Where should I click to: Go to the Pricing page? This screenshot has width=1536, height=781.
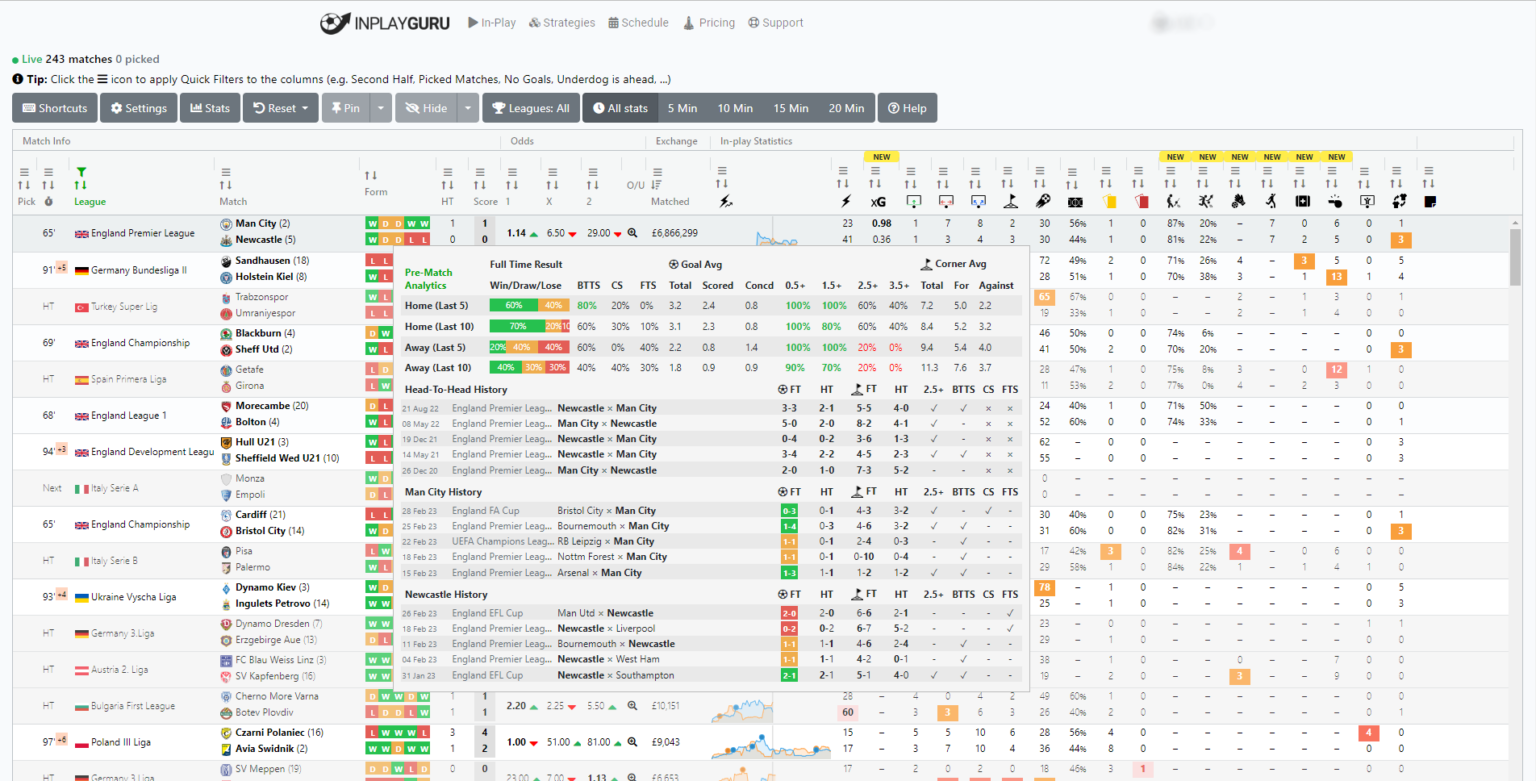709,22
